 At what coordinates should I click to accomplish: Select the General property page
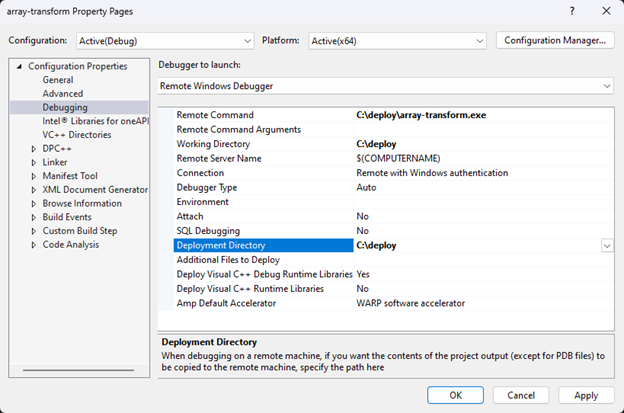57,80
